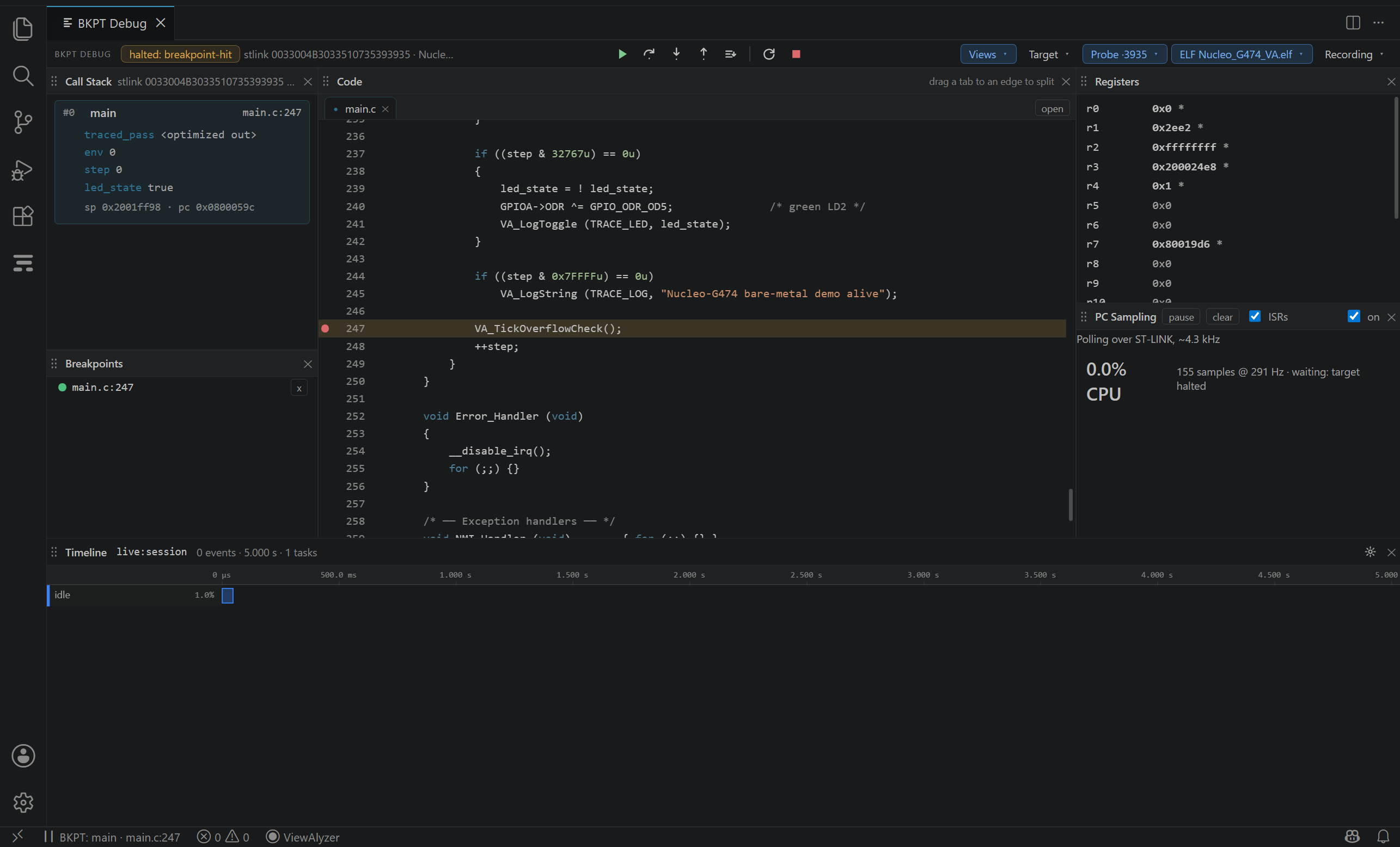Viewport: 1400px width, 847px height.
Task: Click the notifications bell in status bar
Action: (x=1384, y=837)
